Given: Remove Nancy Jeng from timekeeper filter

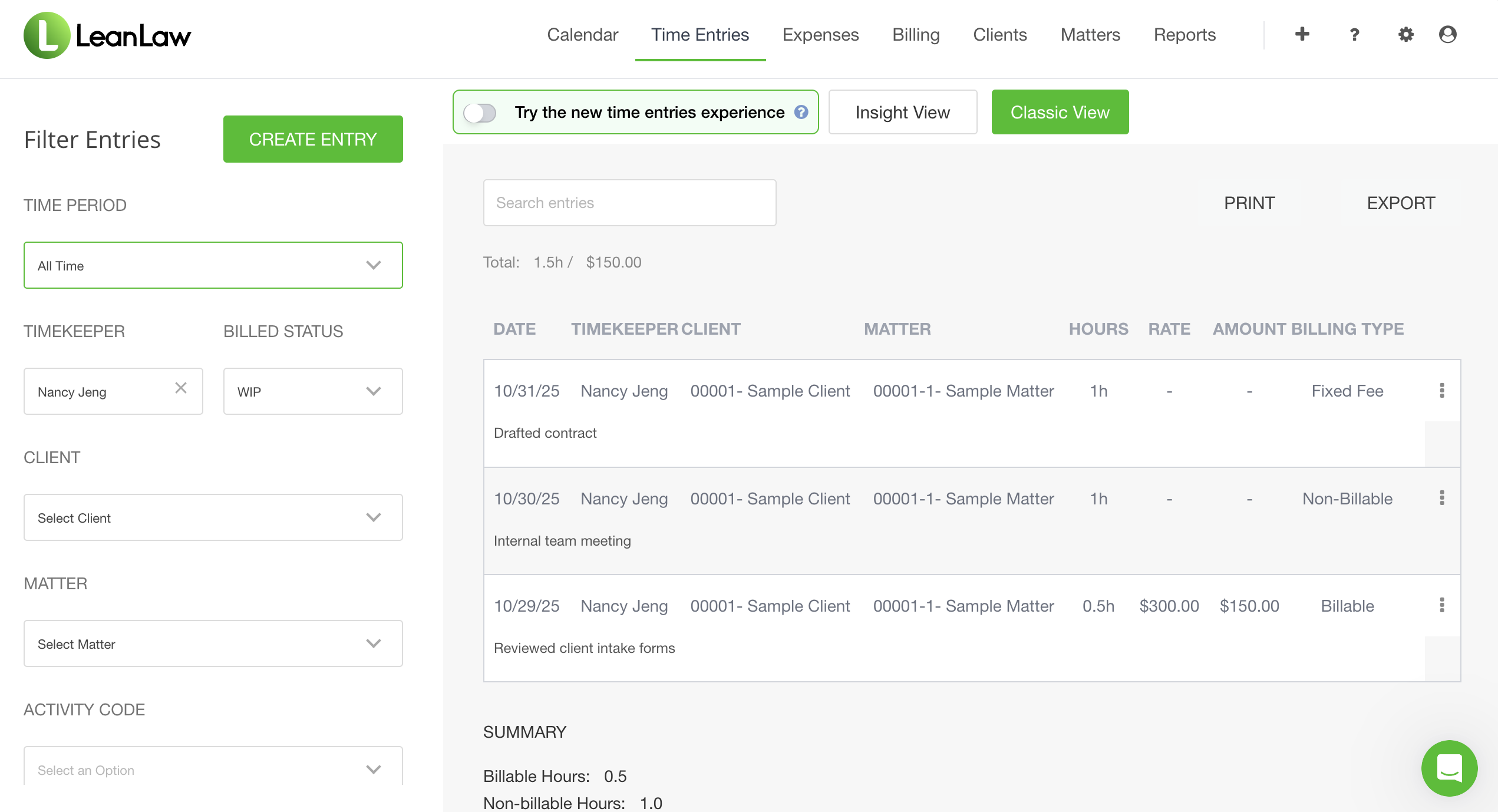Looking at the screenshot, I should pos(181,388).
